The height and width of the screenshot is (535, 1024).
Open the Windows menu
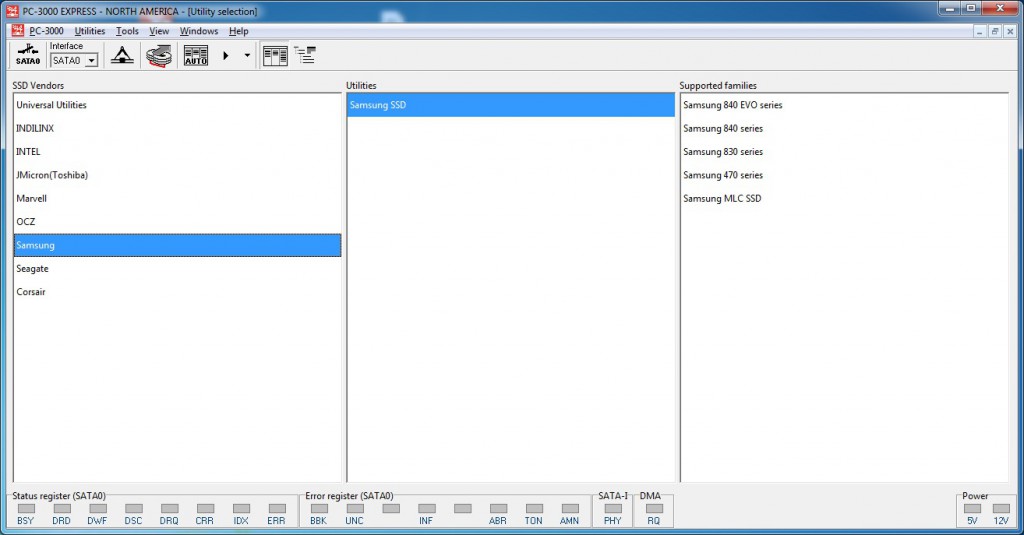(199, 31)
